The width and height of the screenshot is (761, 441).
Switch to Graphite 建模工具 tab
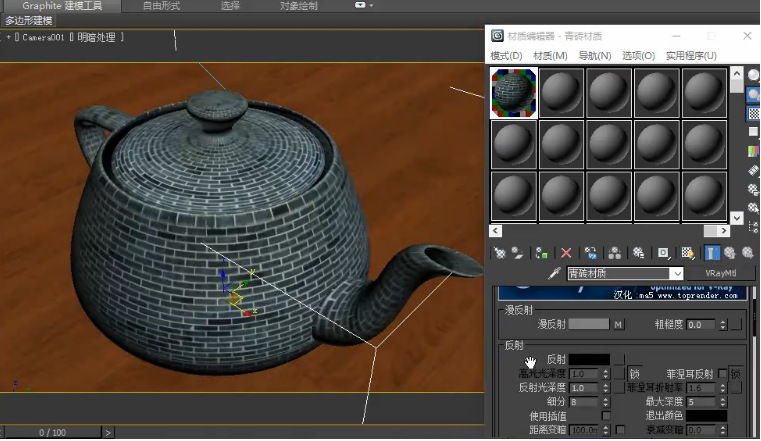pos(61,6)
